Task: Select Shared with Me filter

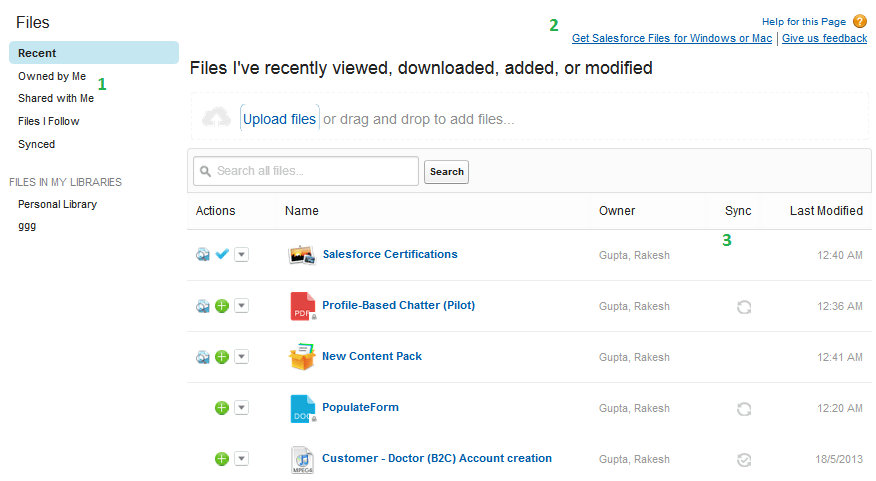Action: pos(56,98)
